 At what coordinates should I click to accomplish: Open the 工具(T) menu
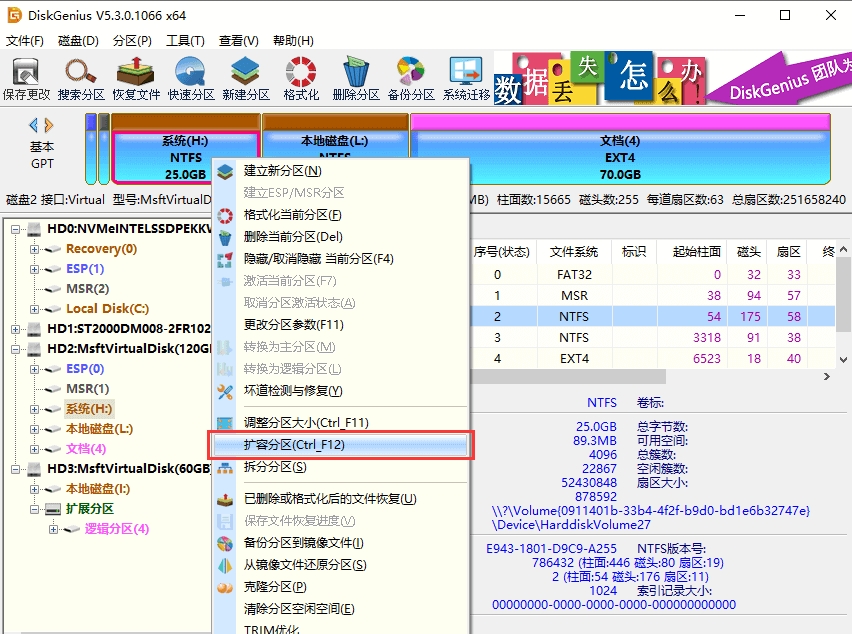point(185,41)
